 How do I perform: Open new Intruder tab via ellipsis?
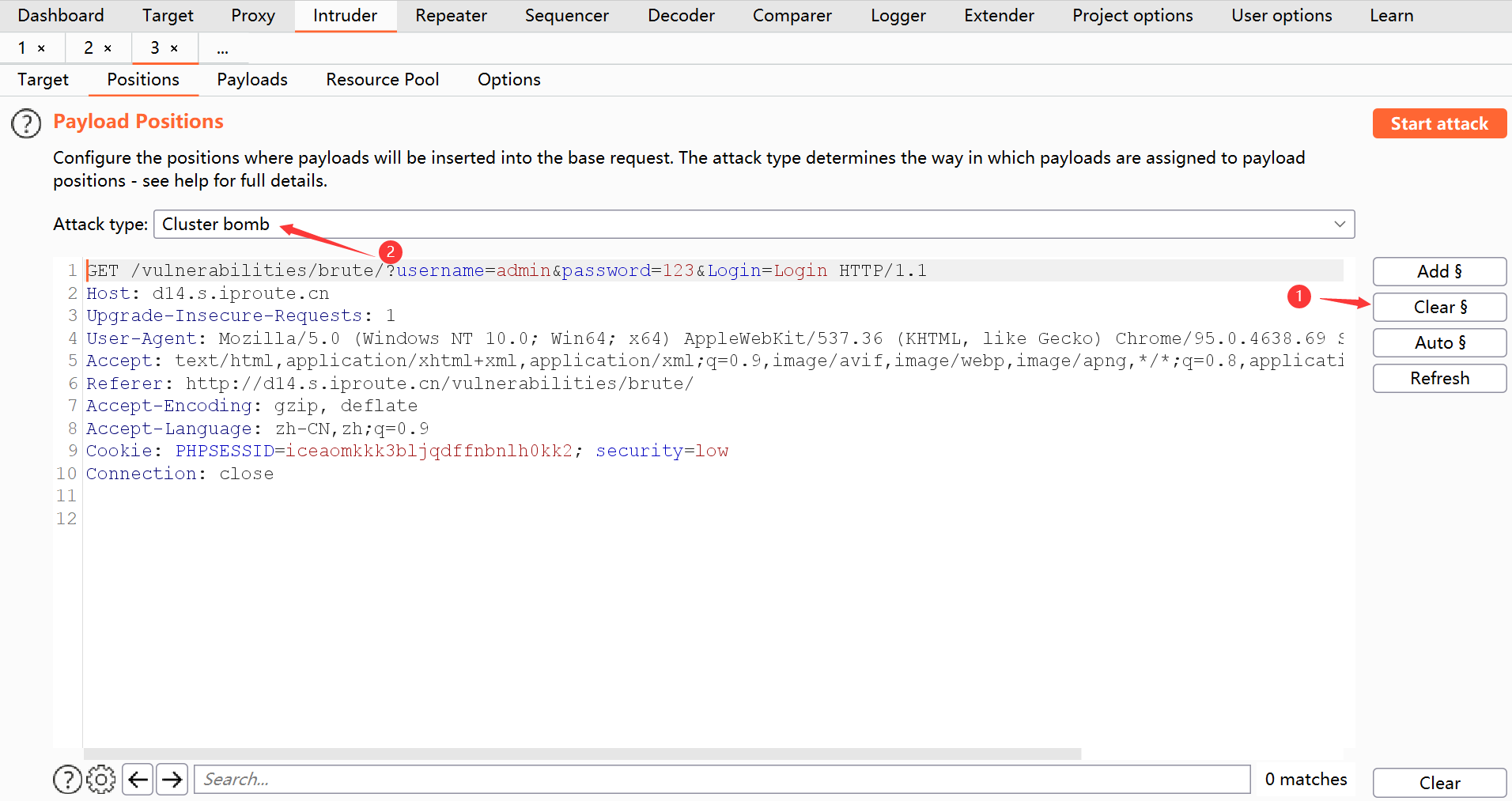(223, 49)
